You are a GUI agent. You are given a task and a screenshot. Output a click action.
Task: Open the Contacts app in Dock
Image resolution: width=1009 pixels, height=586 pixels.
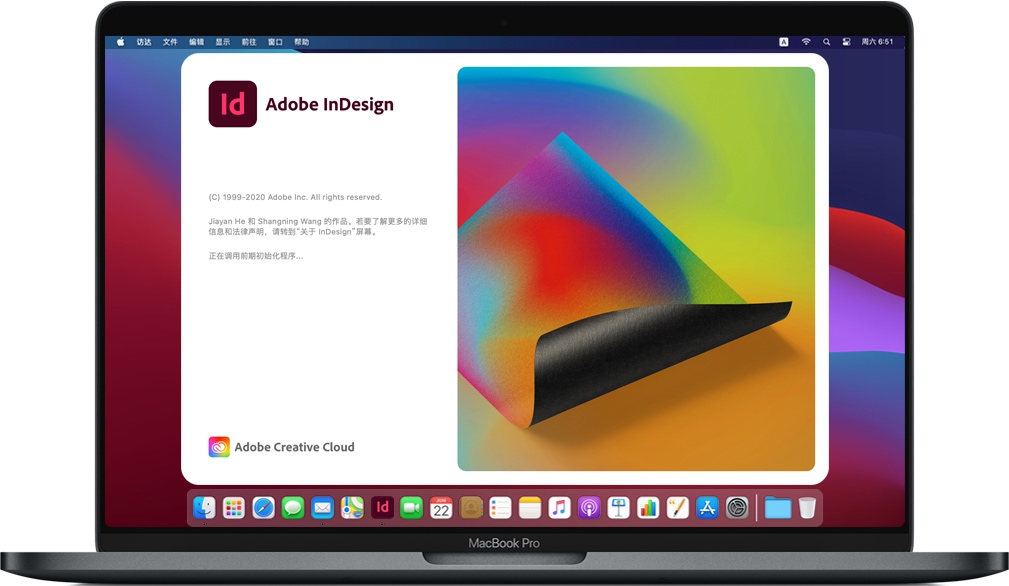tap(470, 508)
